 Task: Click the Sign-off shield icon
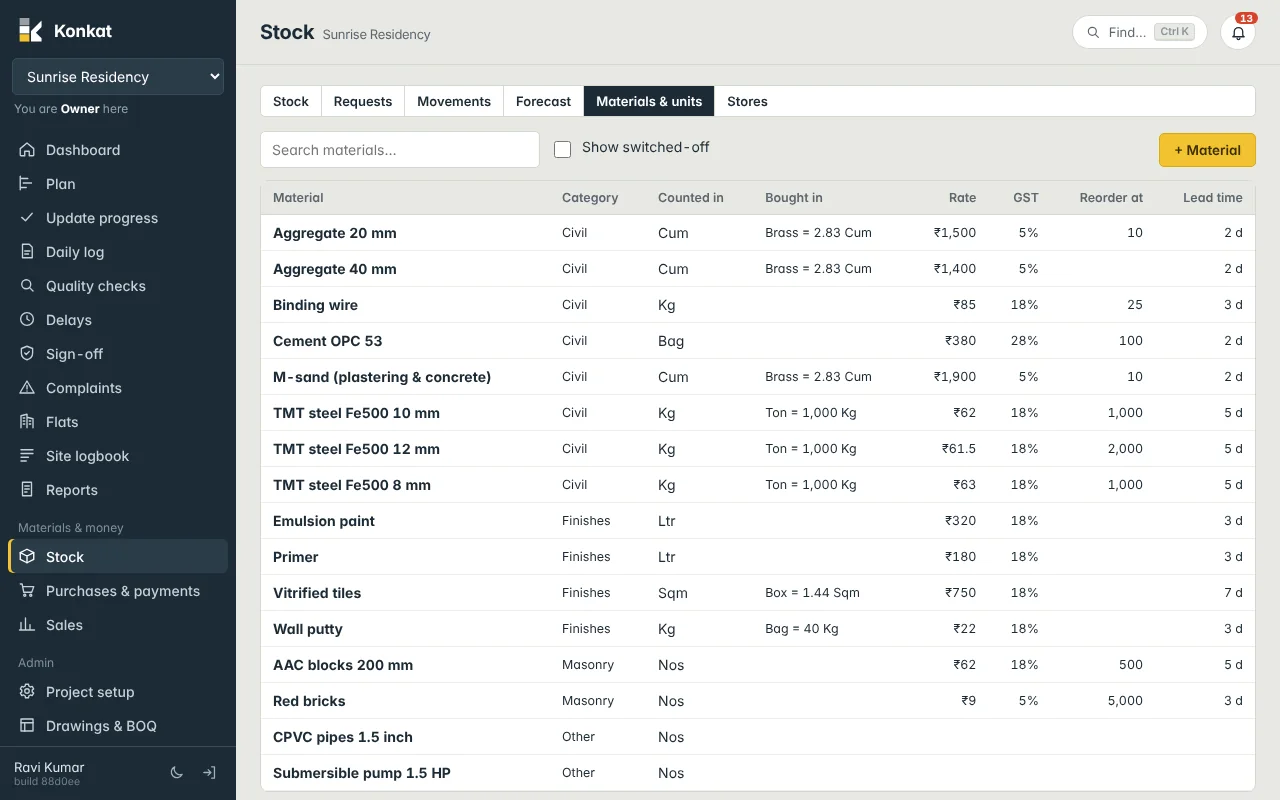pos(27,354)
